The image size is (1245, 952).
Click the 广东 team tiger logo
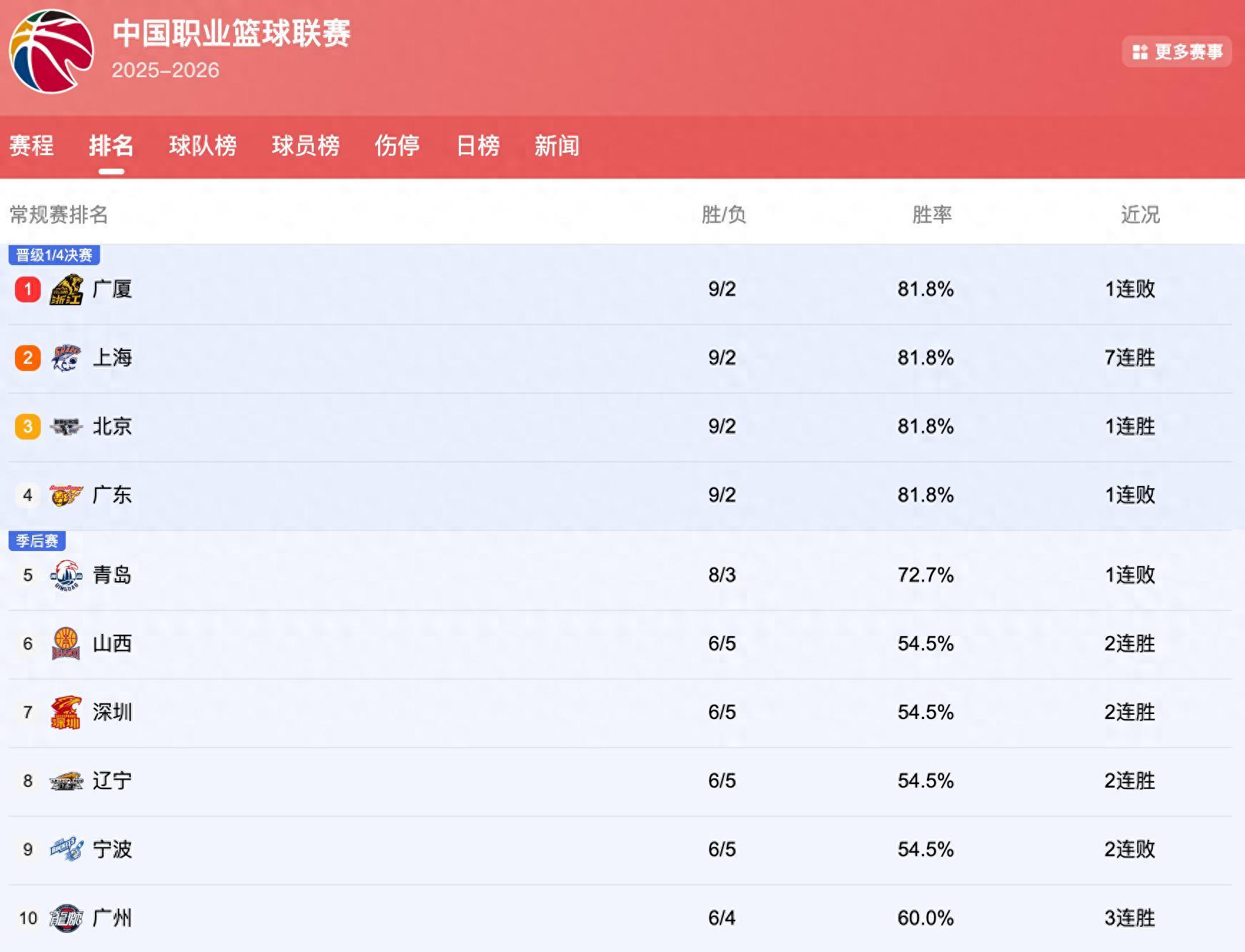[x=66, y=495]
